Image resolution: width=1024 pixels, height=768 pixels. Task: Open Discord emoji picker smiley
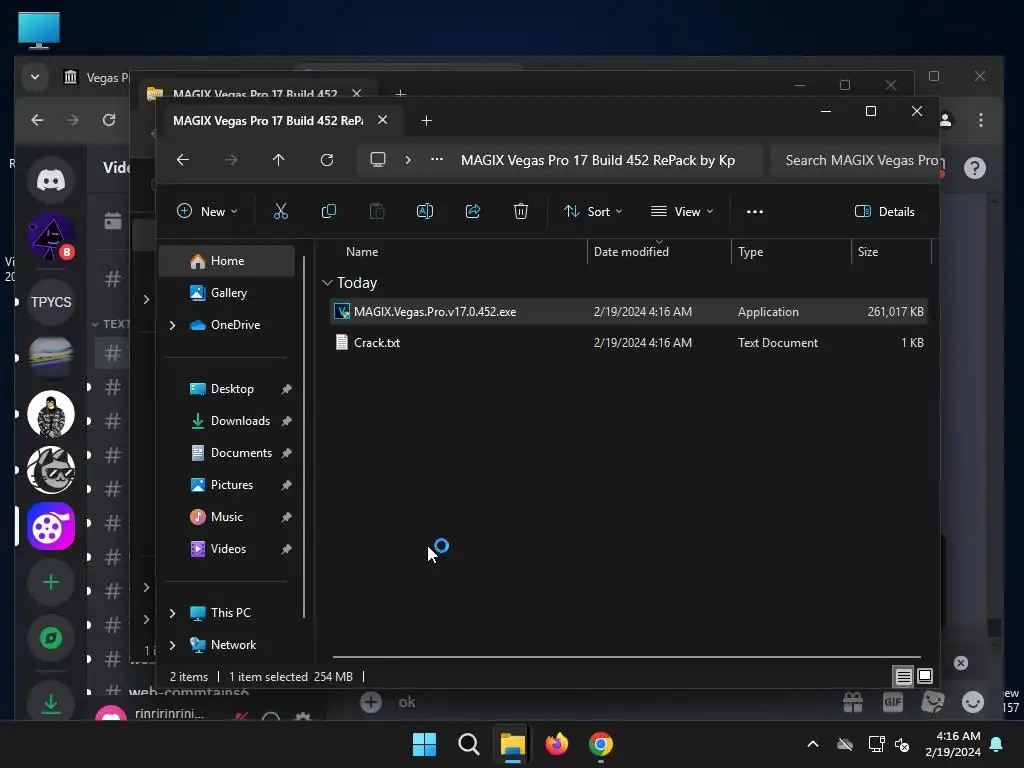973,702
